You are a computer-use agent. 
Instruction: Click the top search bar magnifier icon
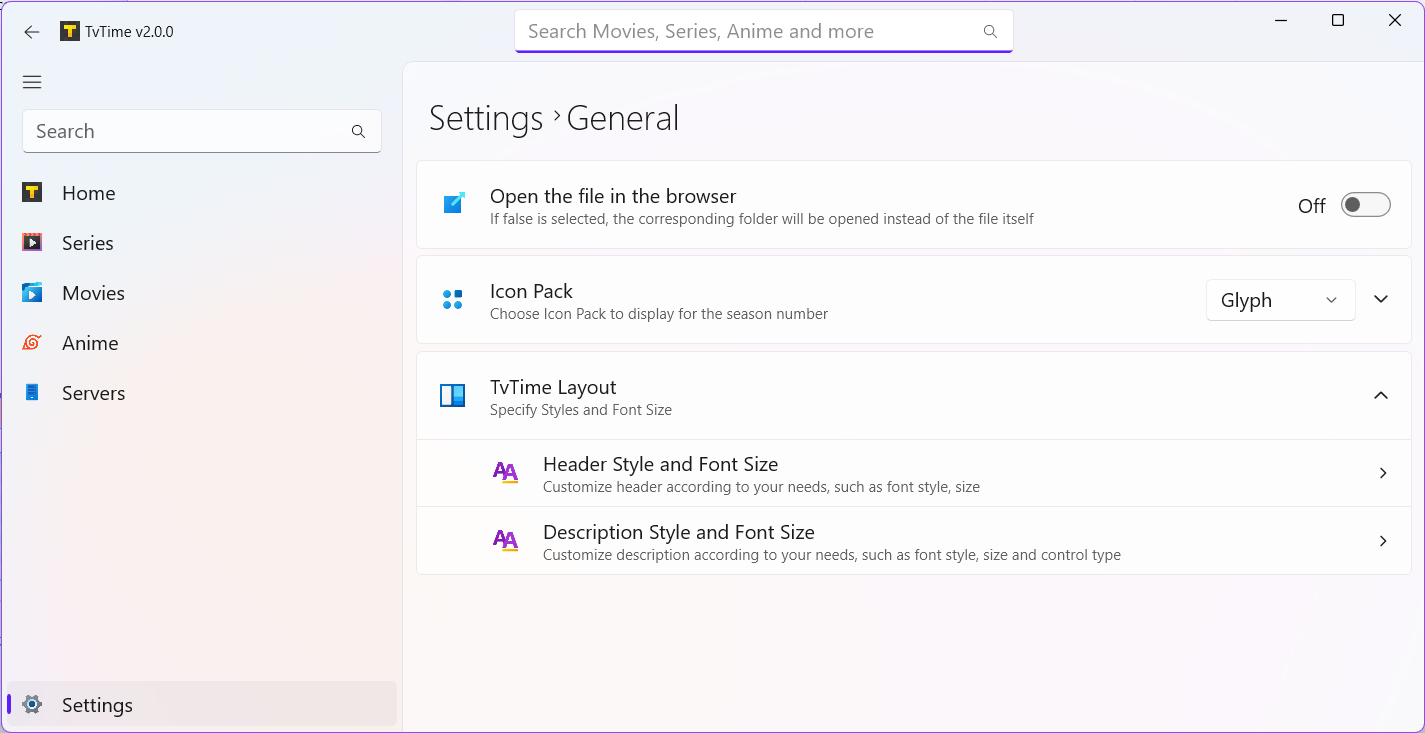[x=990, y=31]
